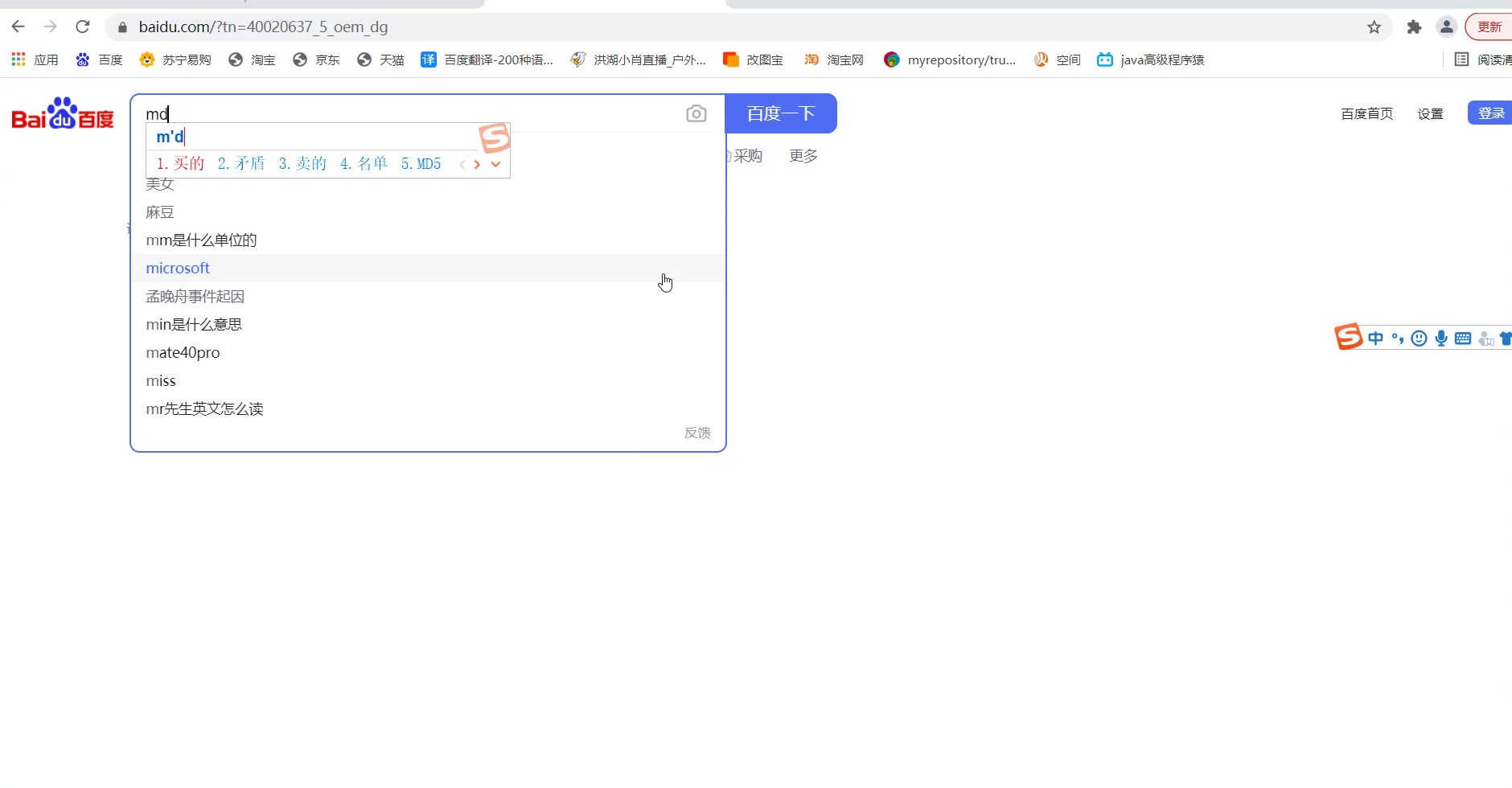Click the browser back arrow
Screen dimensions: 1512x788
click(18, 27)
